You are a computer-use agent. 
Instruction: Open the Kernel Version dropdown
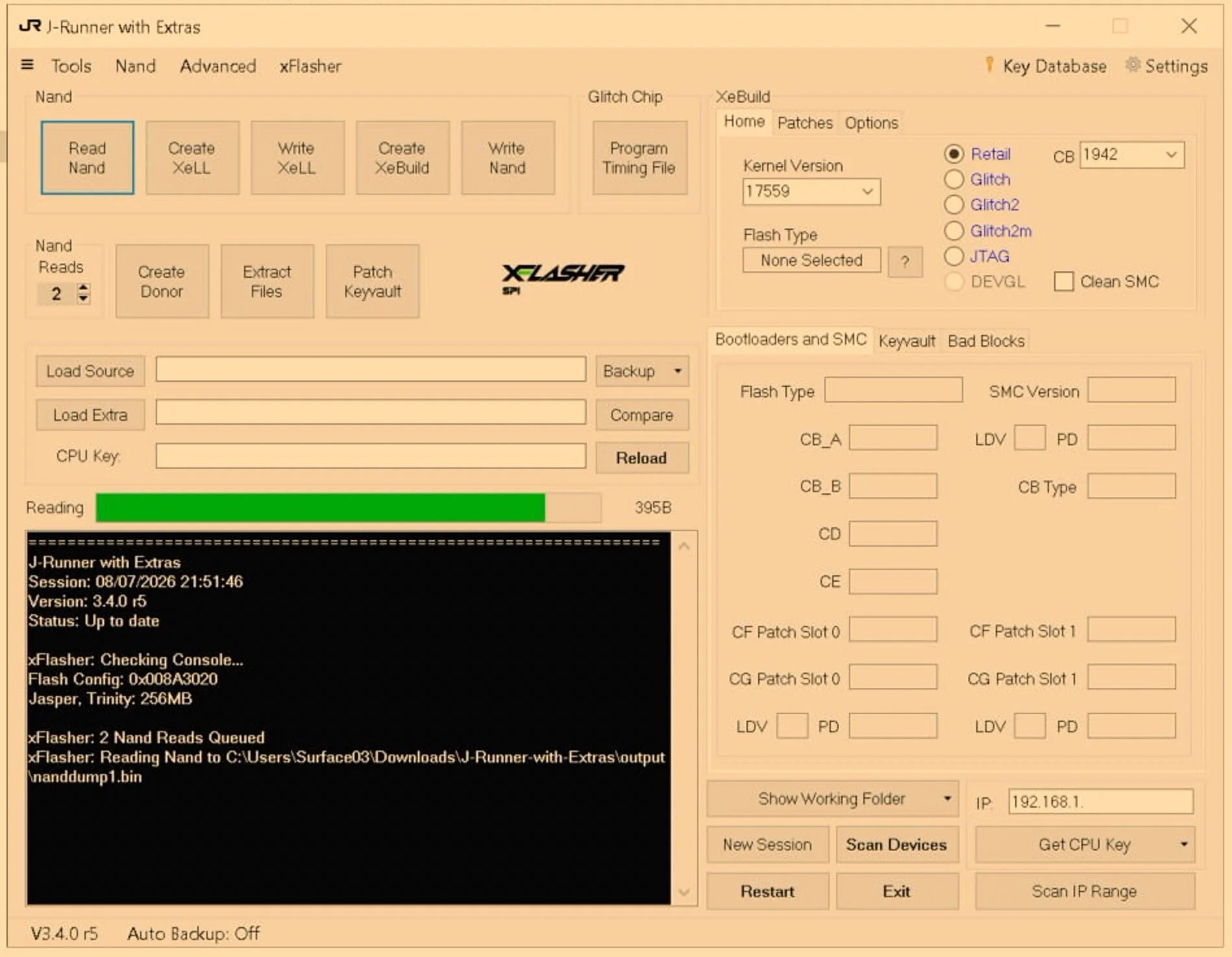867,192
